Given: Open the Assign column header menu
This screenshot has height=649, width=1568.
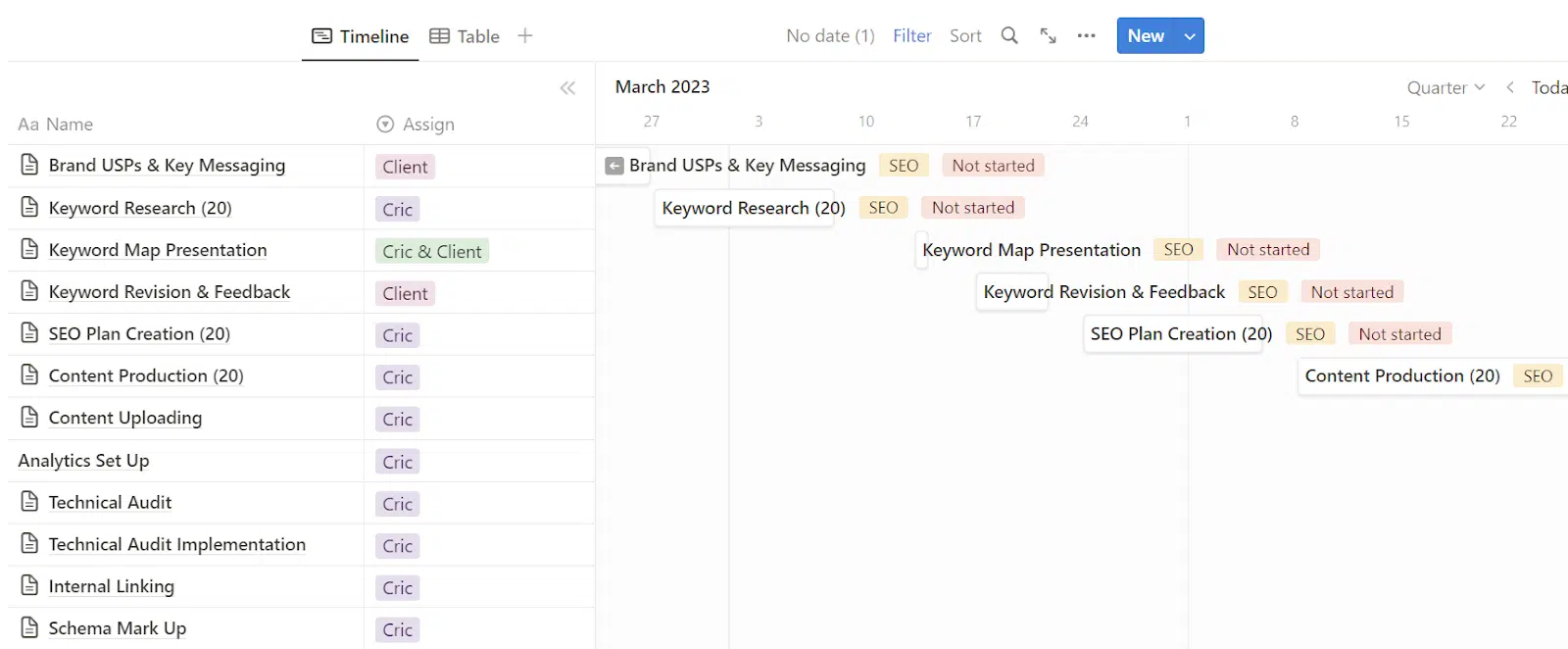Looking at the screenshot, I should pos(416,125).
